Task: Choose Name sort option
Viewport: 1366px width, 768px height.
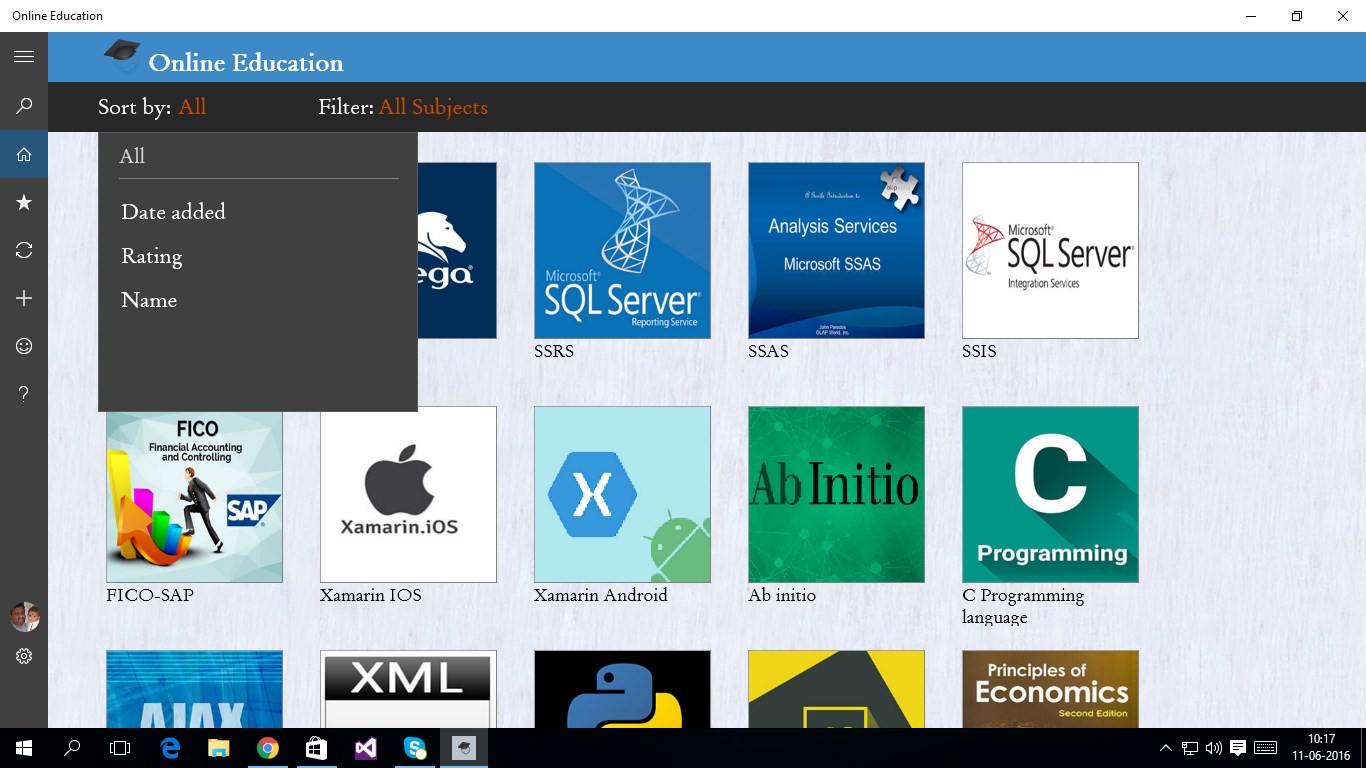Action: (x=149, y=300)
